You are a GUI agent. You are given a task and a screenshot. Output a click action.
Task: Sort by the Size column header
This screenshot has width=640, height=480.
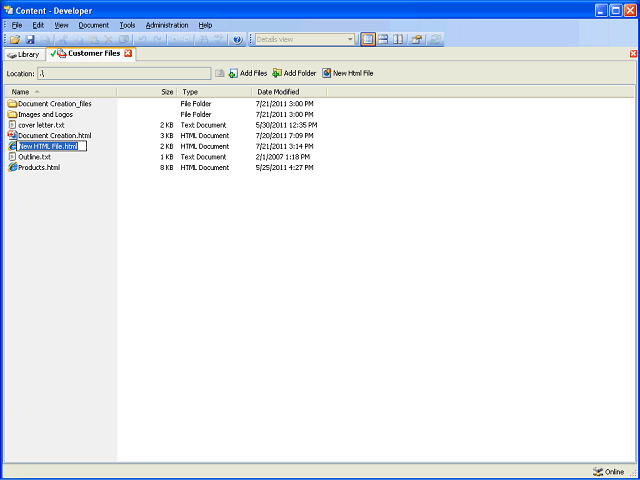pos(147,92)
